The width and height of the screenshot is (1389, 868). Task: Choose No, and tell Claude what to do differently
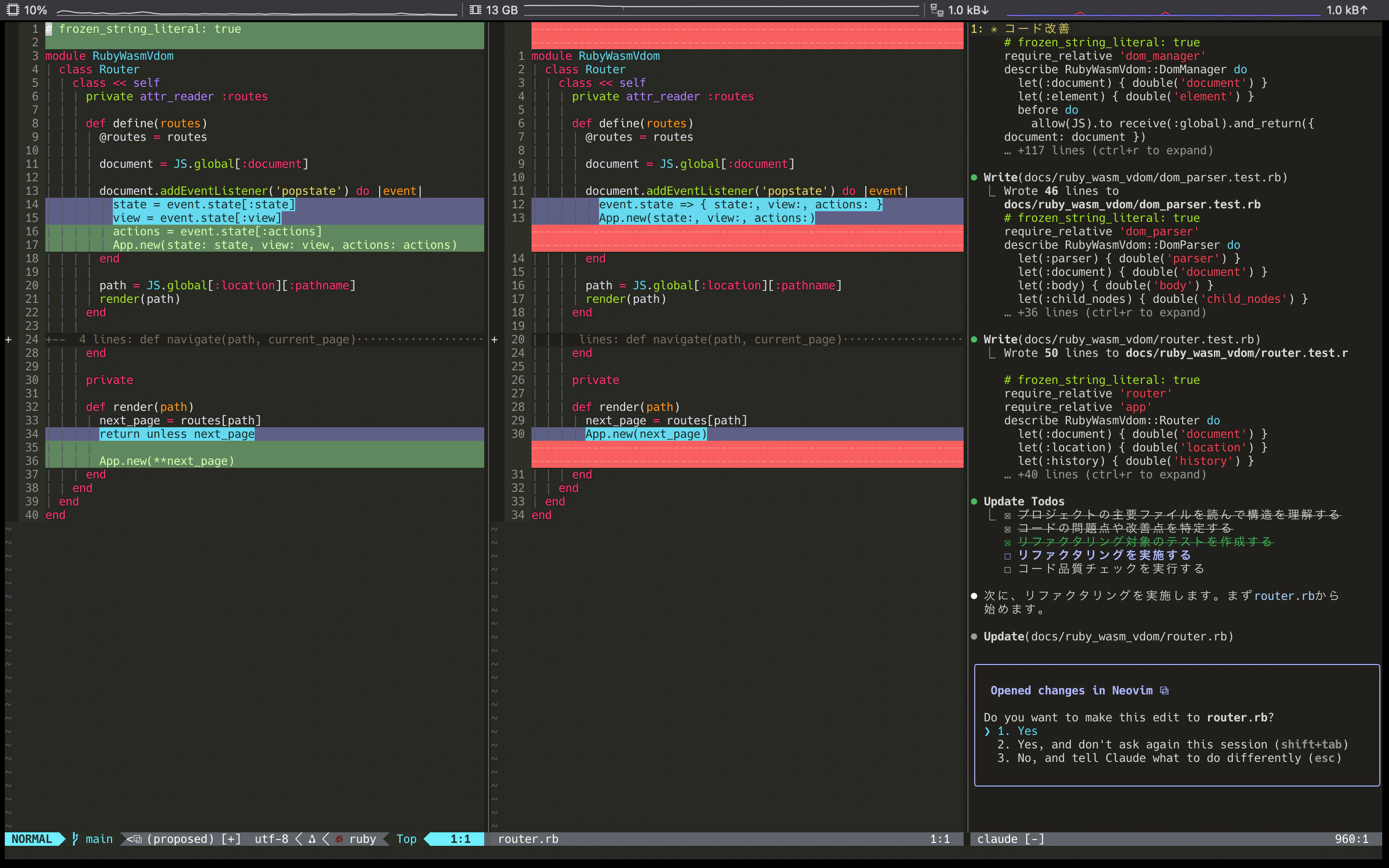coord(1169,758)
